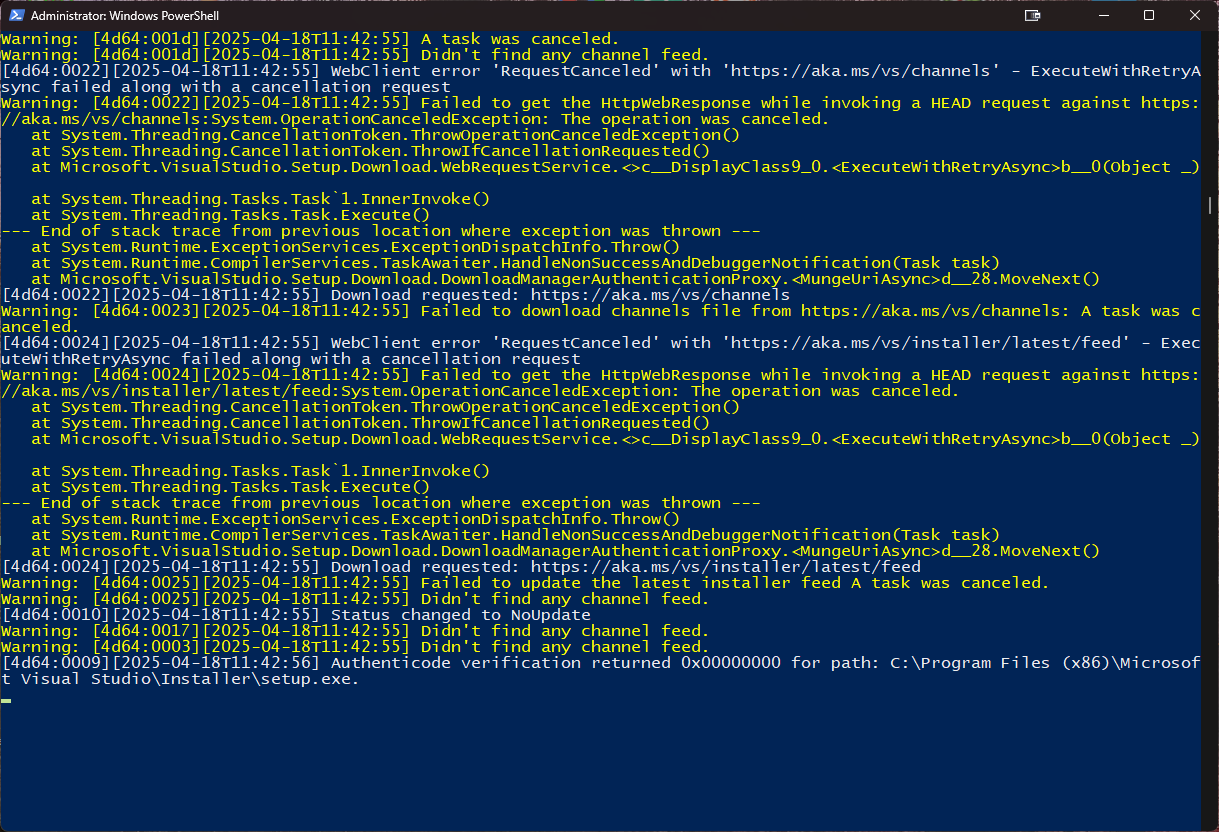
Task: Maximize the PowerShell window
Action: [1149, 16]
